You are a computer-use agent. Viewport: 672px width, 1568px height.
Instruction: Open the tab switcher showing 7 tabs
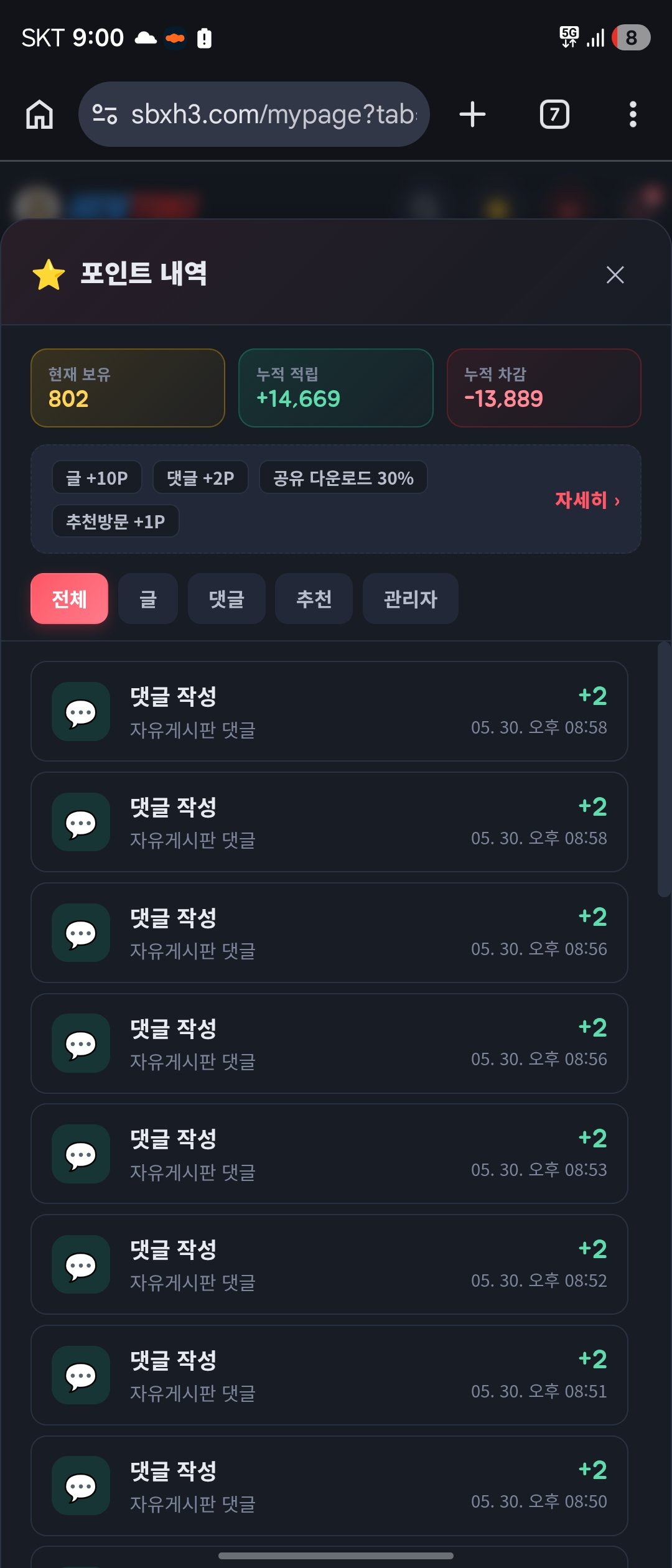554,114
